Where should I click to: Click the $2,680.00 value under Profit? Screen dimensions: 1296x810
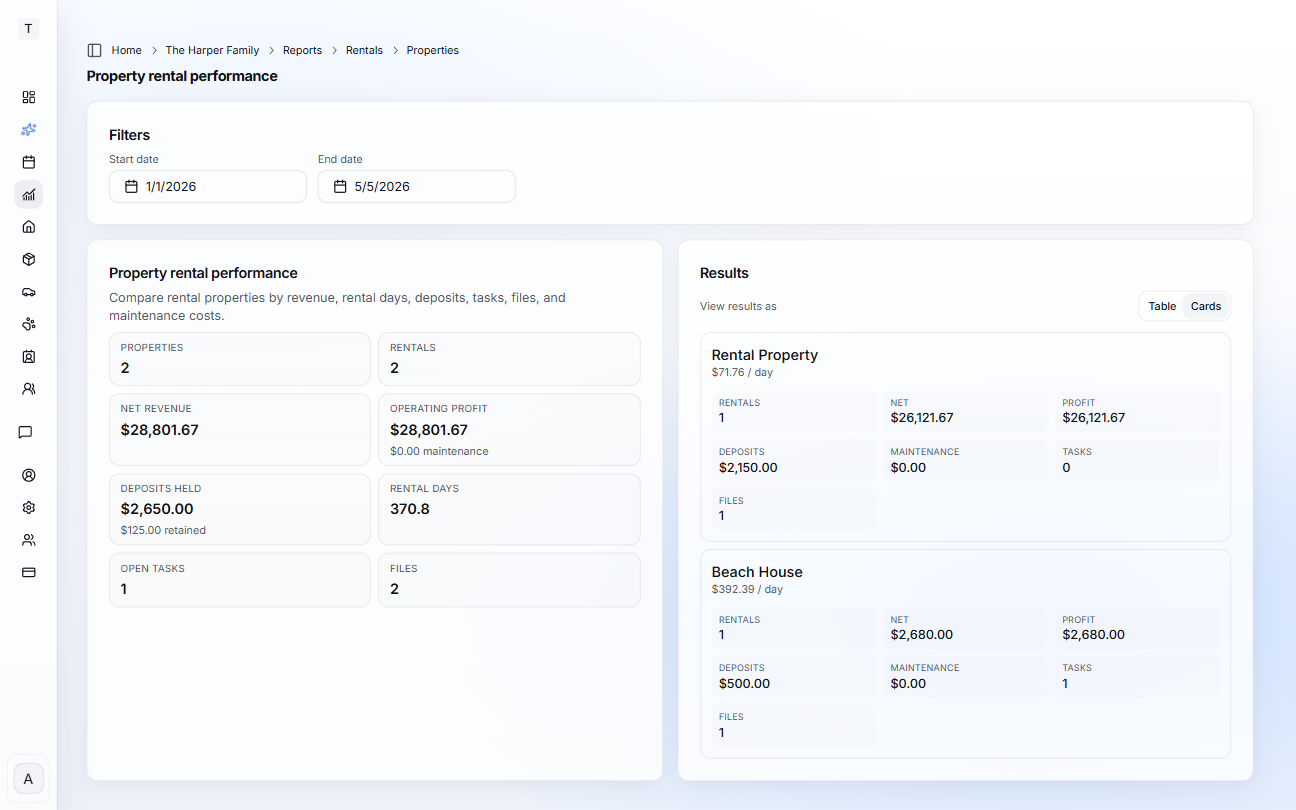1094,635
